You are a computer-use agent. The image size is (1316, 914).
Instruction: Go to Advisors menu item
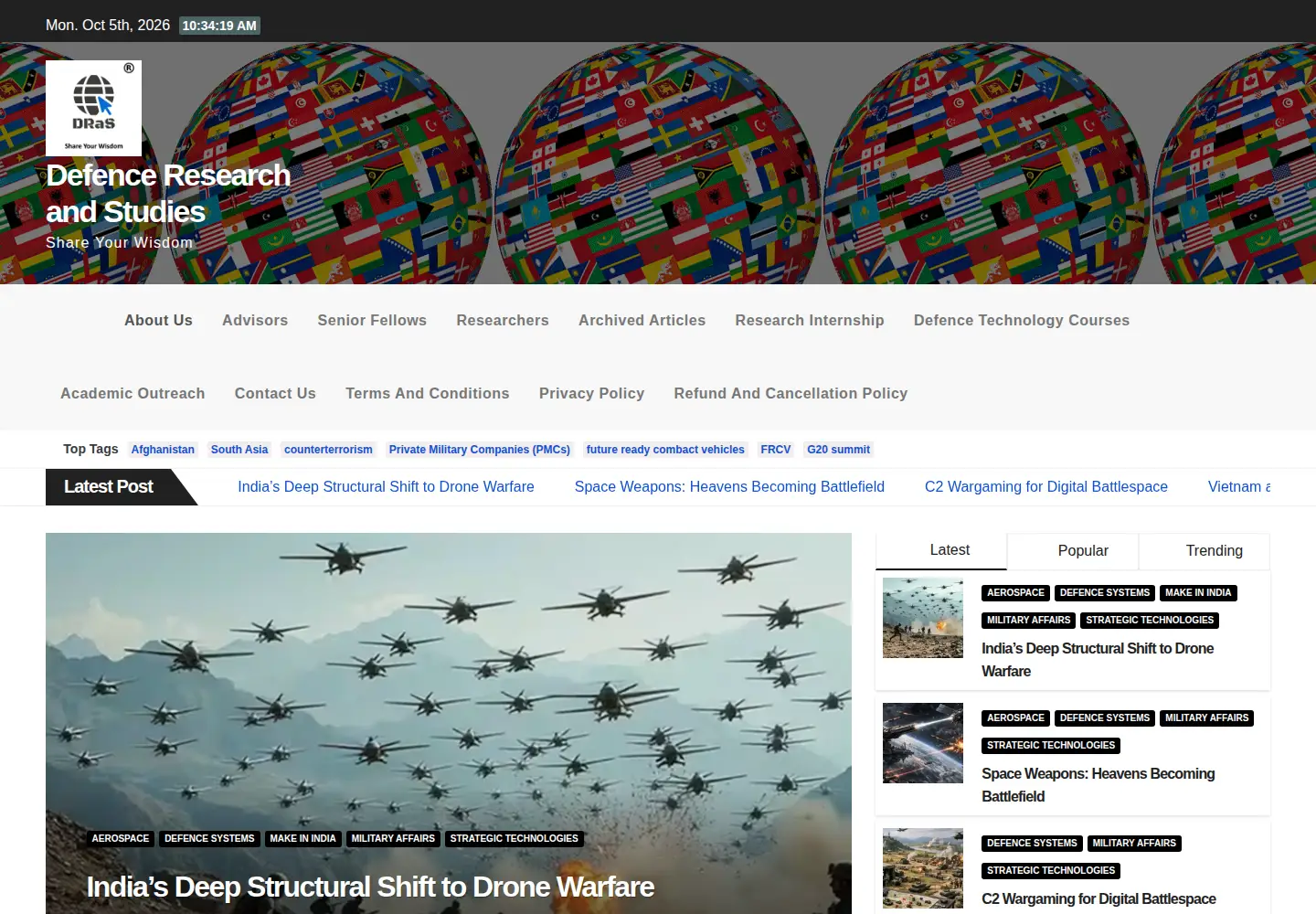(255, 321)
